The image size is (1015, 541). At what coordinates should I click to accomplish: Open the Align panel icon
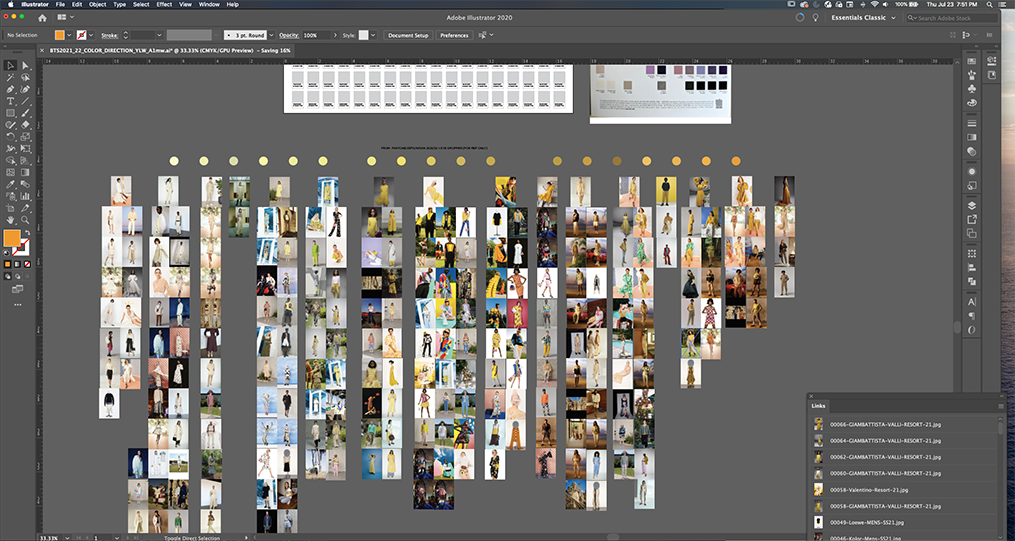tap(972, 267)
